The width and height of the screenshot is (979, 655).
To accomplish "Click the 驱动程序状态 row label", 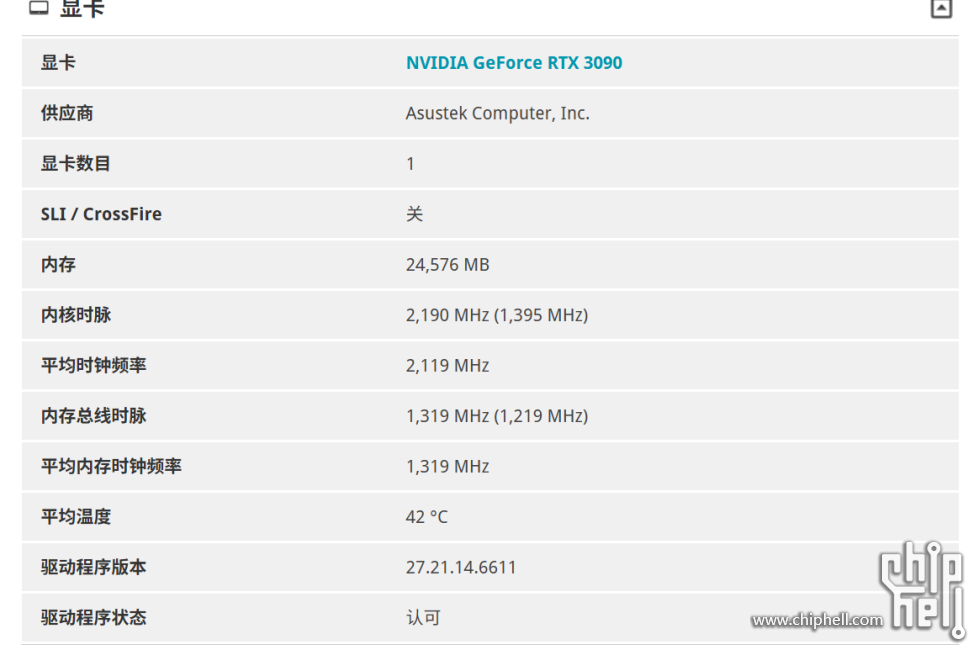I will [94, 618].
